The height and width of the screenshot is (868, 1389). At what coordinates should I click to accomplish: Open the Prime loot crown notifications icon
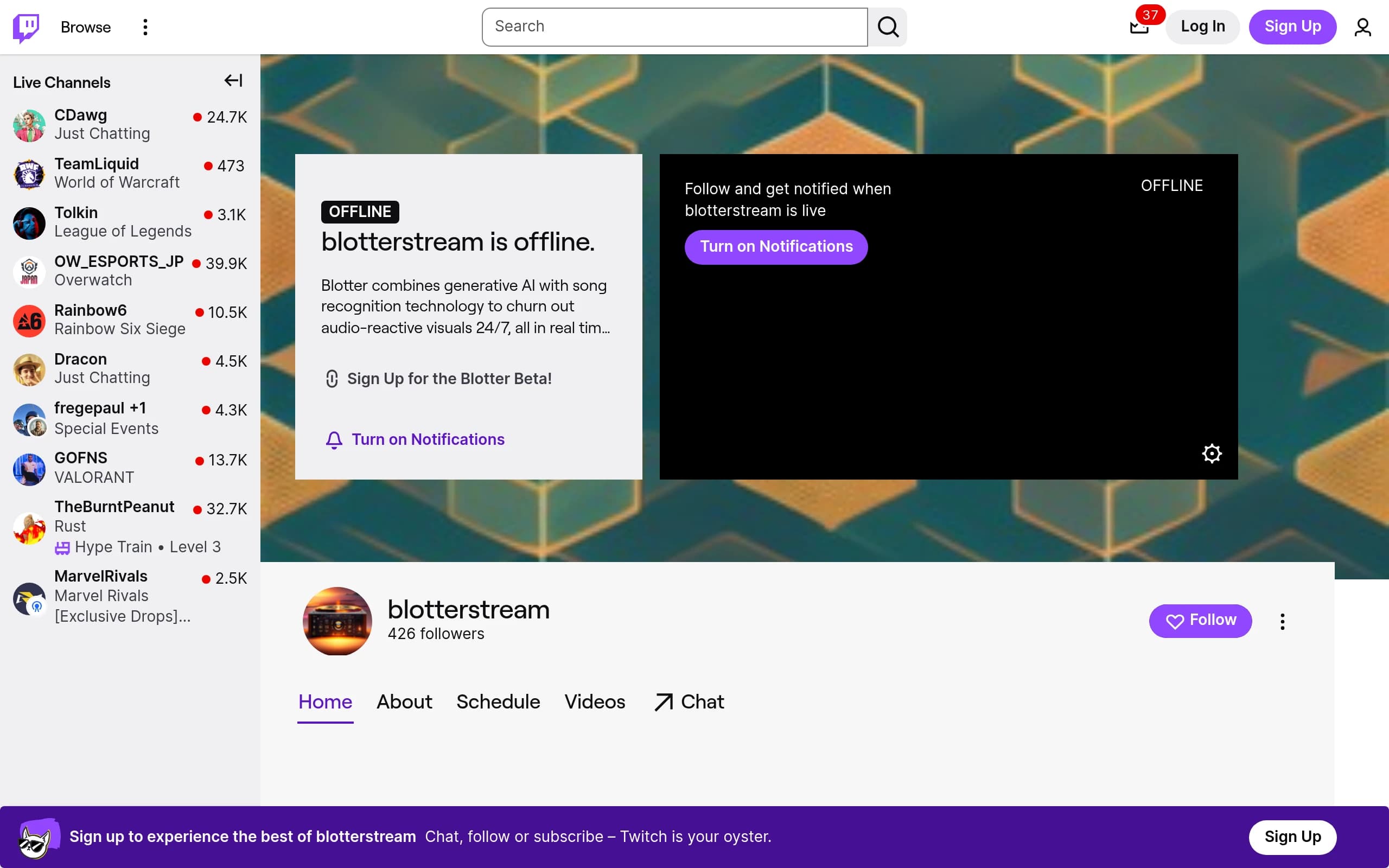coord(1139,27)
